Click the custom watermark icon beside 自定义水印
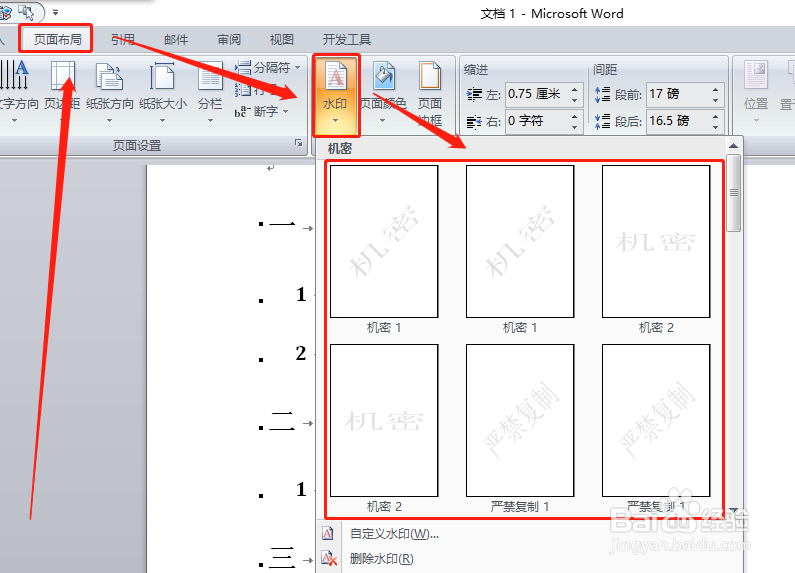This screenshot has width=795, height=573. [x=328, y=533]
